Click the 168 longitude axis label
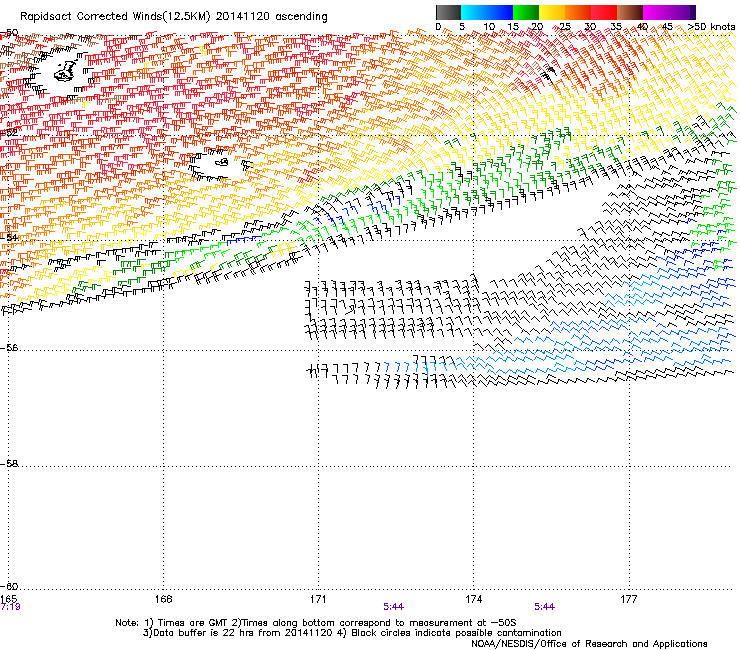This screenshot has height=650, width=740. click(163, 599)
